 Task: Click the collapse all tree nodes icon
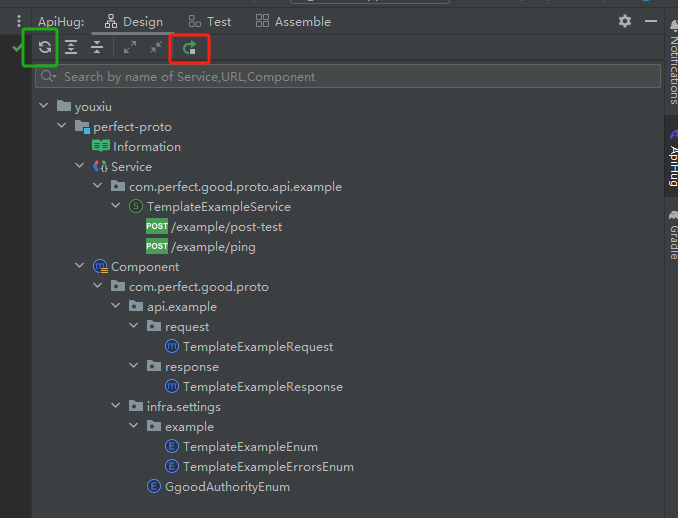(x=97, y=47)
